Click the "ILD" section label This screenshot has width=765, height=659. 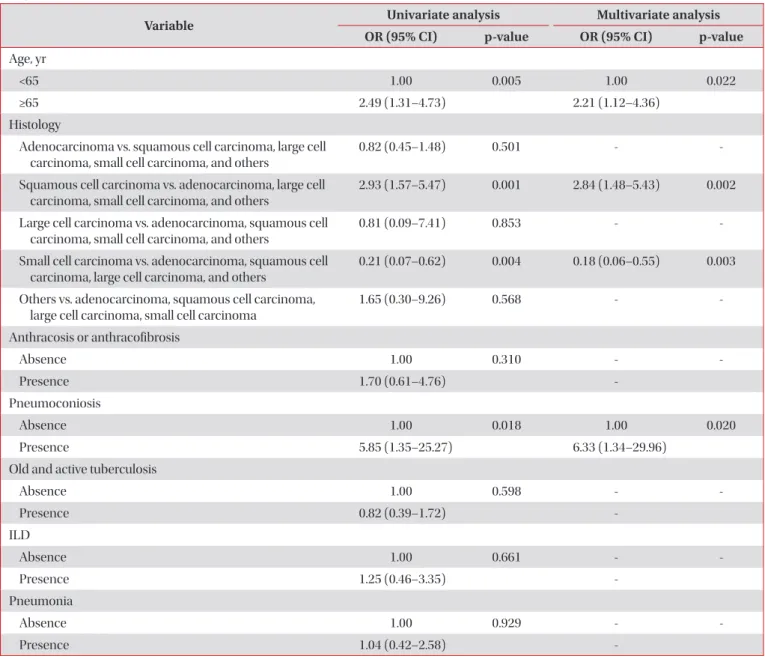point(20,535)
